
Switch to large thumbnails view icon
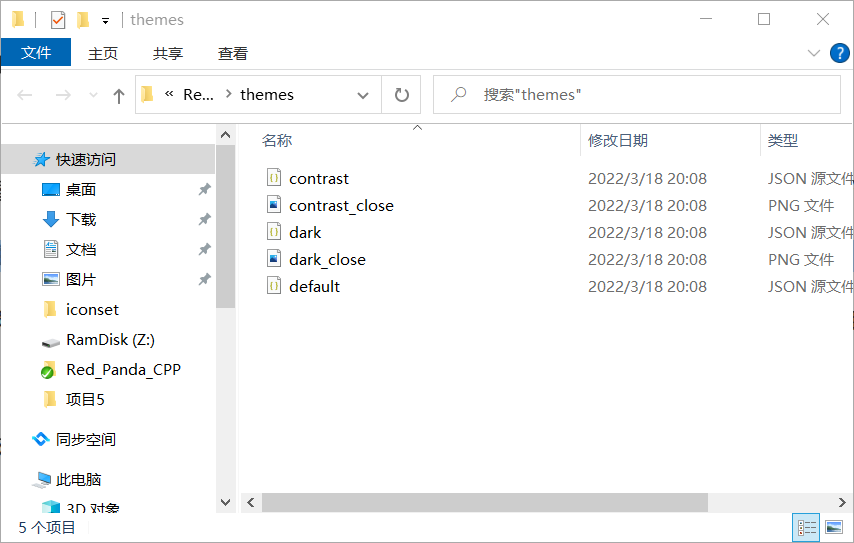(x=834, y=527)
